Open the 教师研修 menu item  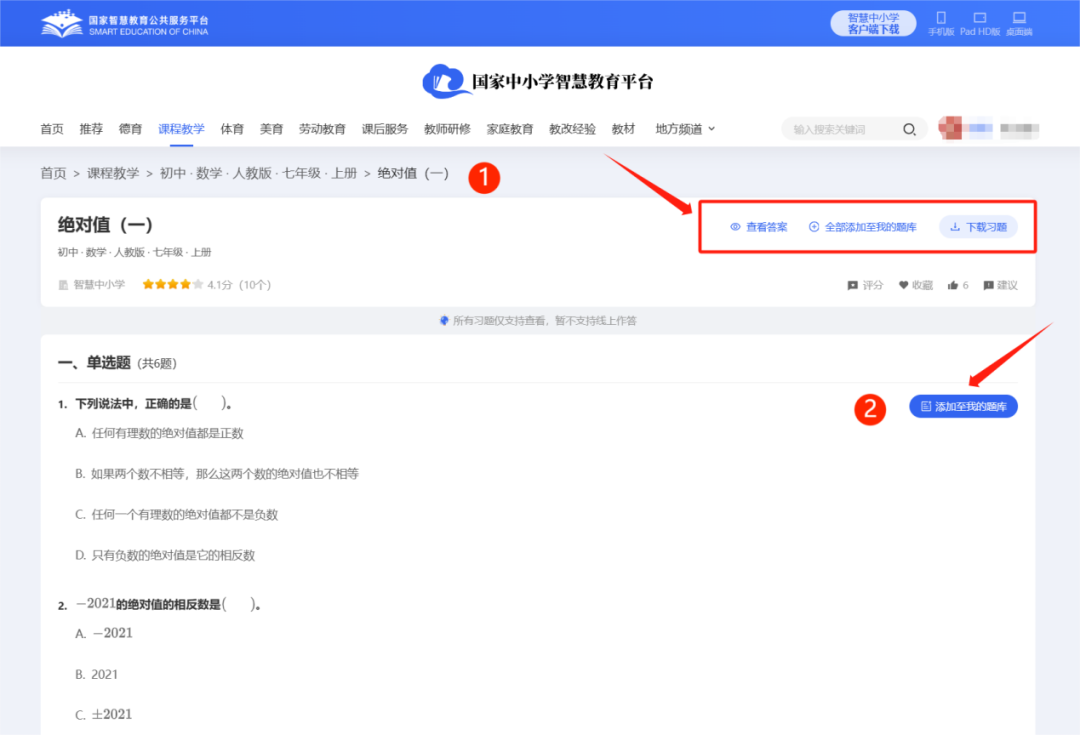446,128
